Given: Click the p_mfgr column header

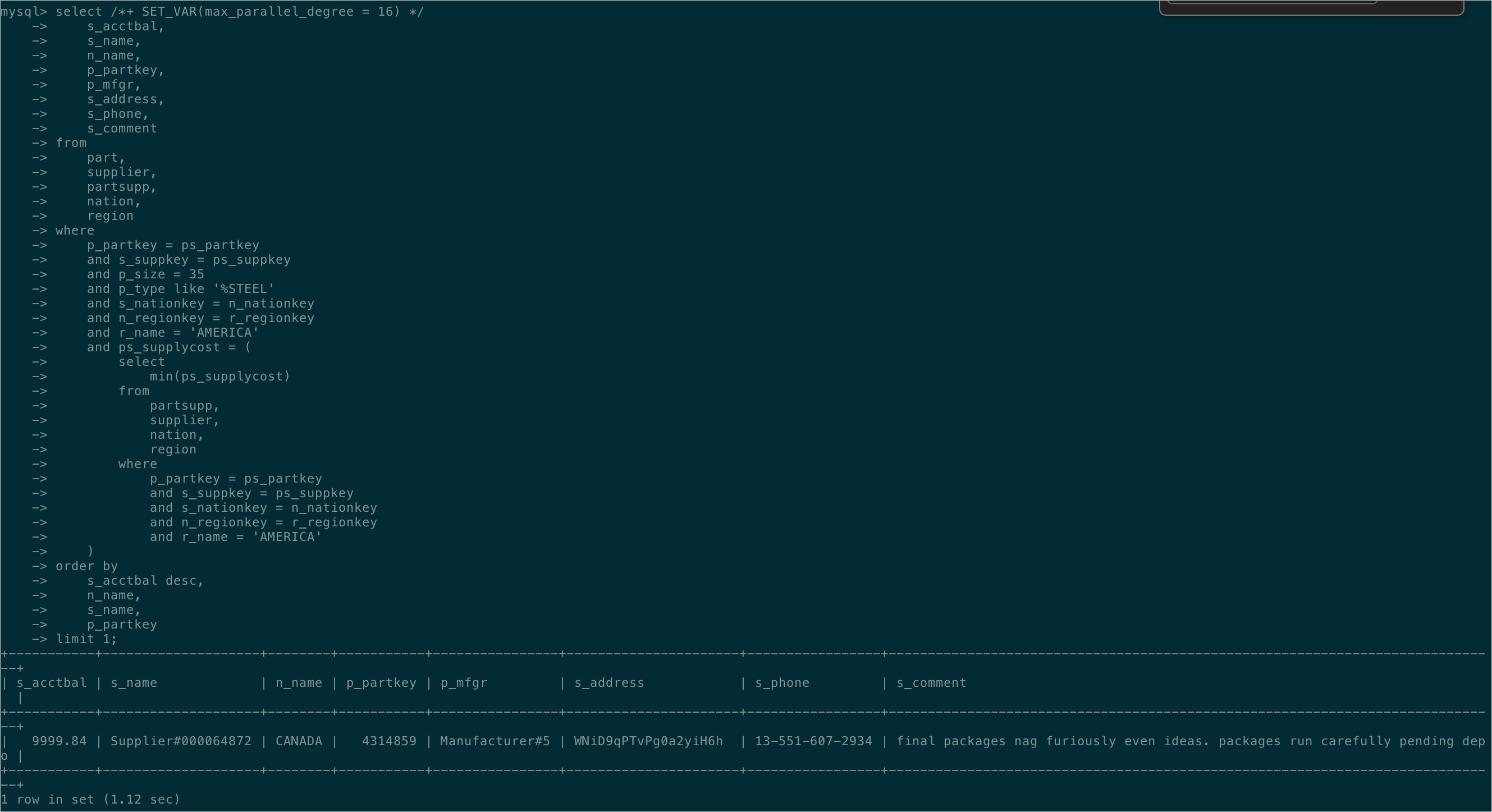Looking at the screenshot, I should [463, 682].
